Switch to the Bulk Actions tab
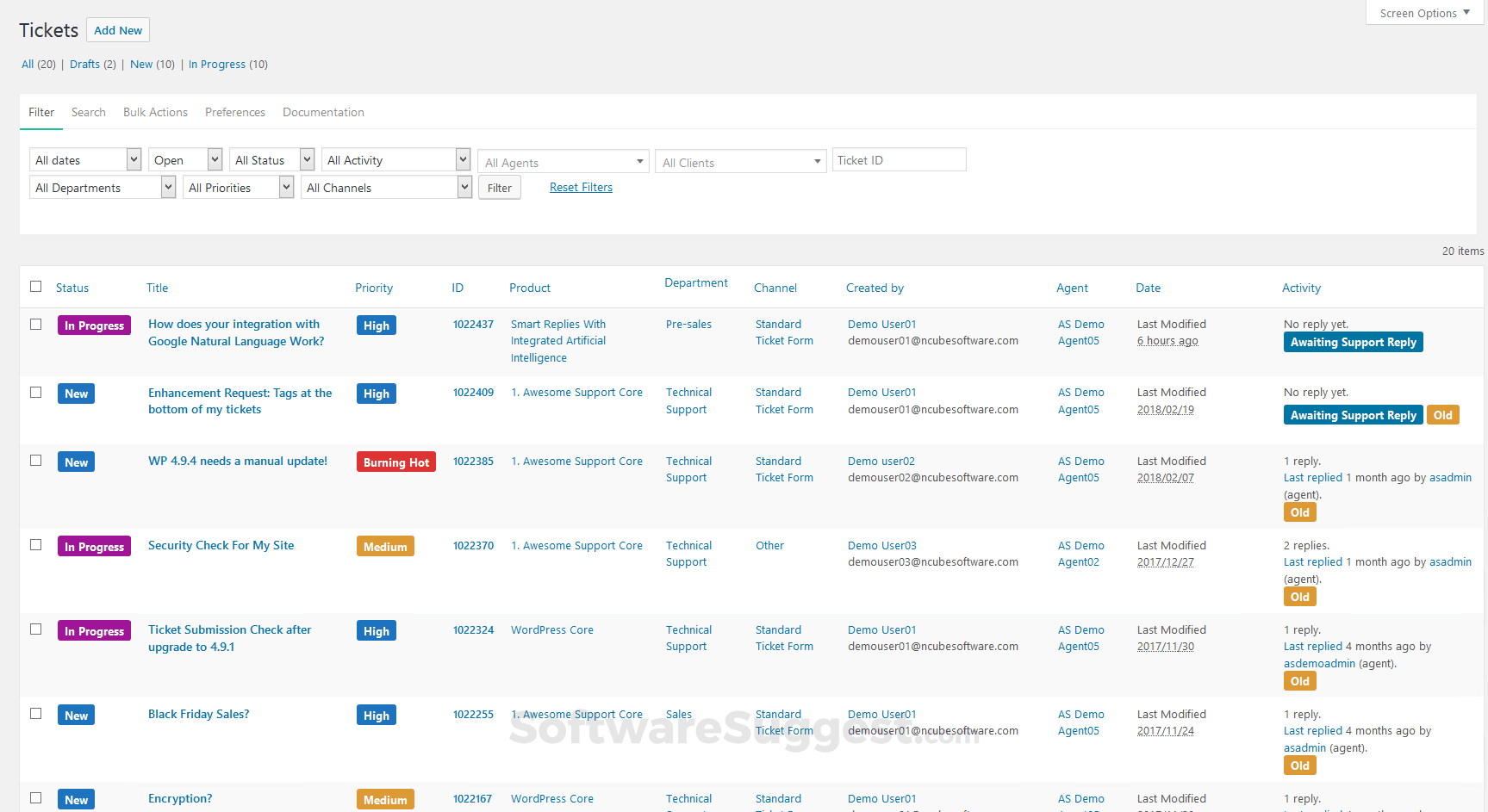 tap(155, 113)
